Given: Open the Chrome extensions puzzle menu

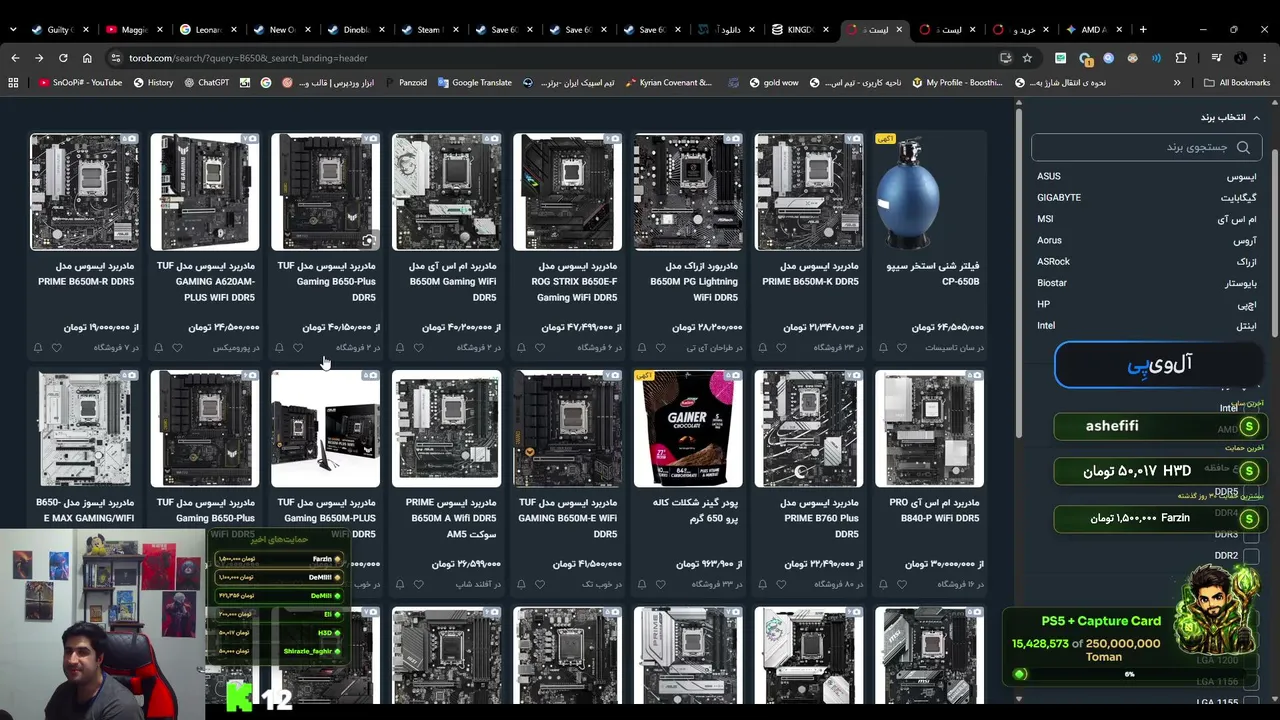Looking at the screenshot, I should 1181,58.
